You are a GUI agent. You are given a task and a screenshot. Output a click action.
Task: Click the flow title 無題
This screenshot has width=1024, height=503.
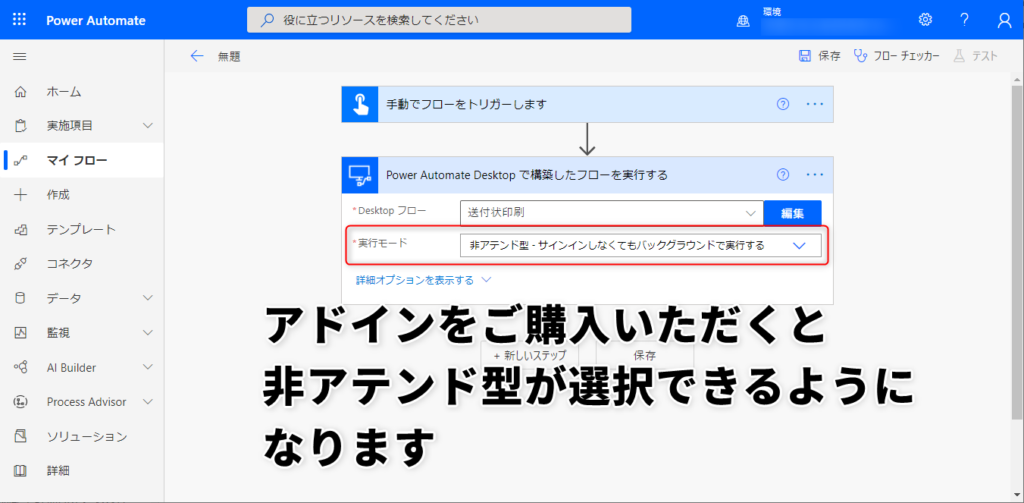(x=229, y=57)
